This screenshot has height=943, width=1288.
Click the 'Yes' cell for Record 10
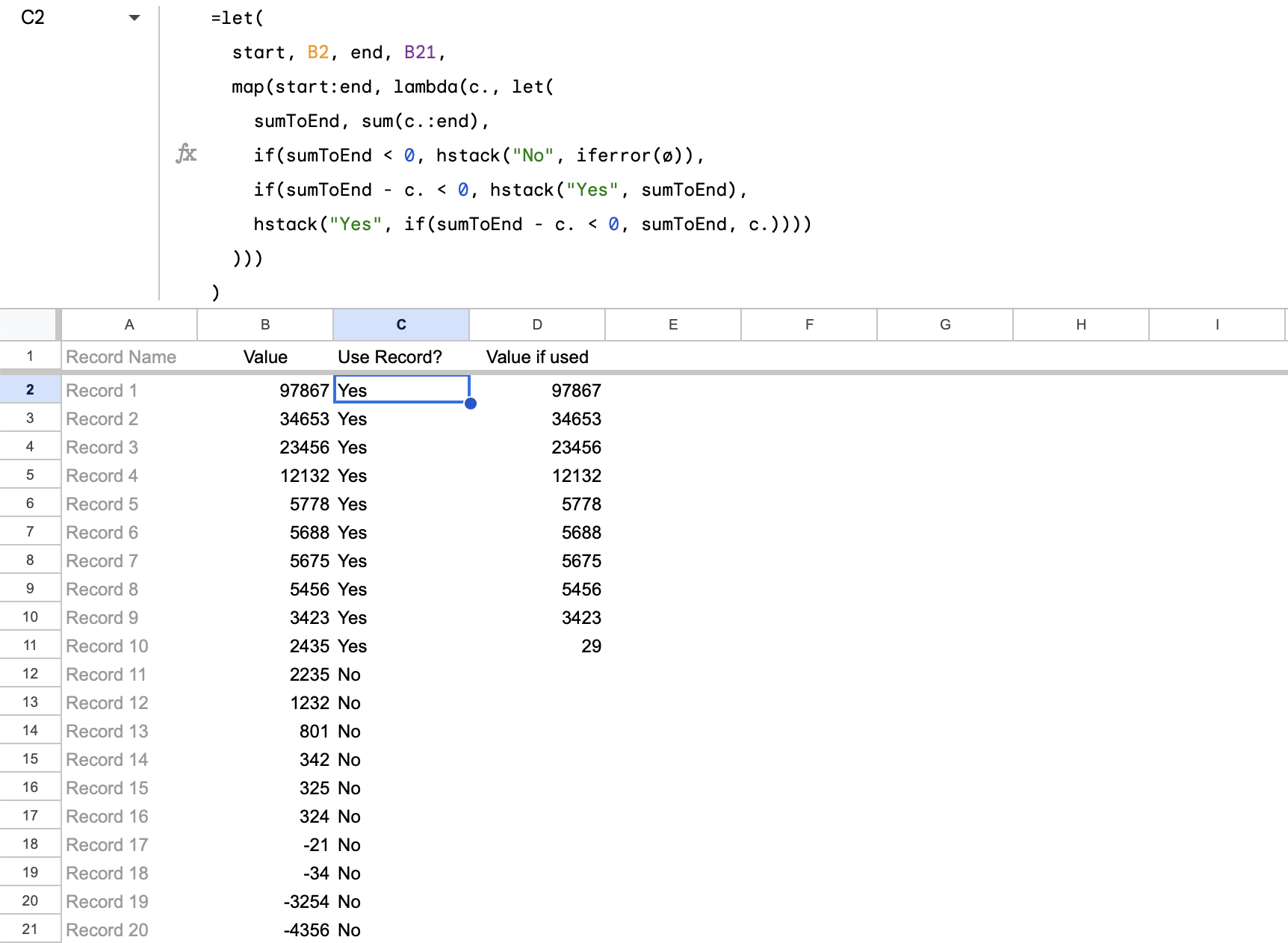pos(401,646)
